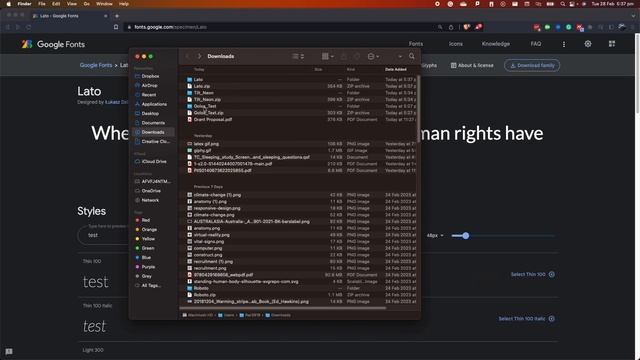
Task: Open the Apple menu
Action: (x=8, y=4)
